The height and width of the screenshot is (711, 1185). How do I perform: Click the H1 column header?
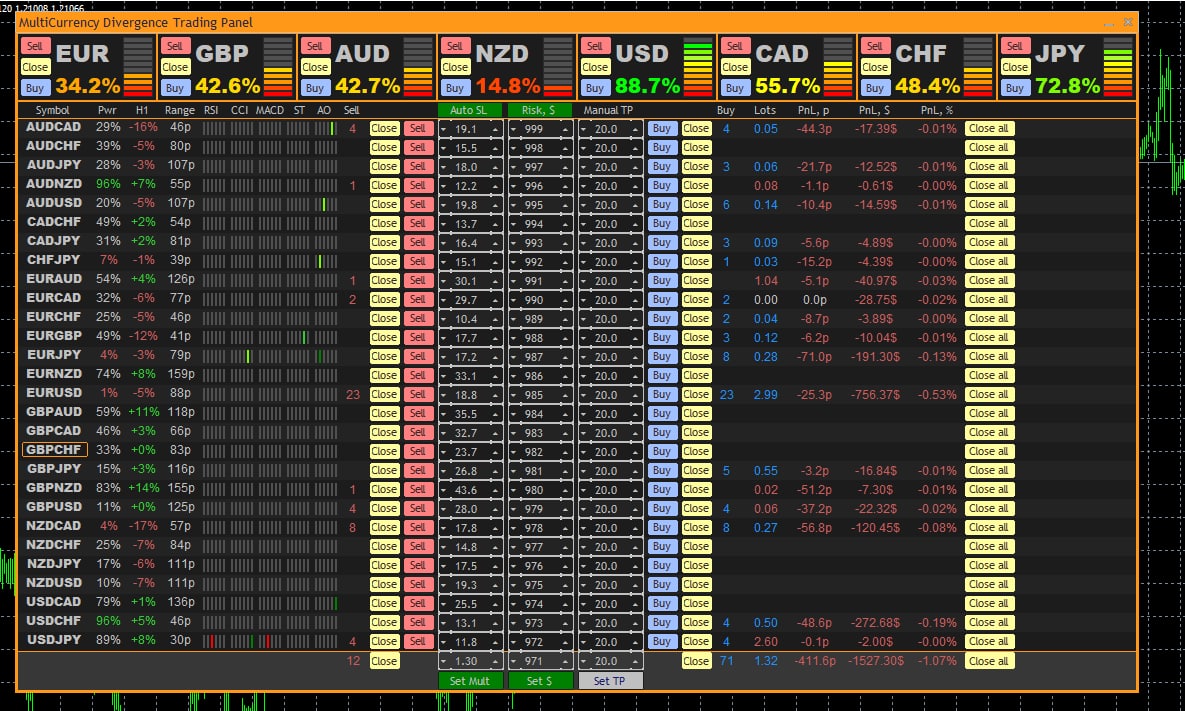pyautogui.click(x=142, y=110)
